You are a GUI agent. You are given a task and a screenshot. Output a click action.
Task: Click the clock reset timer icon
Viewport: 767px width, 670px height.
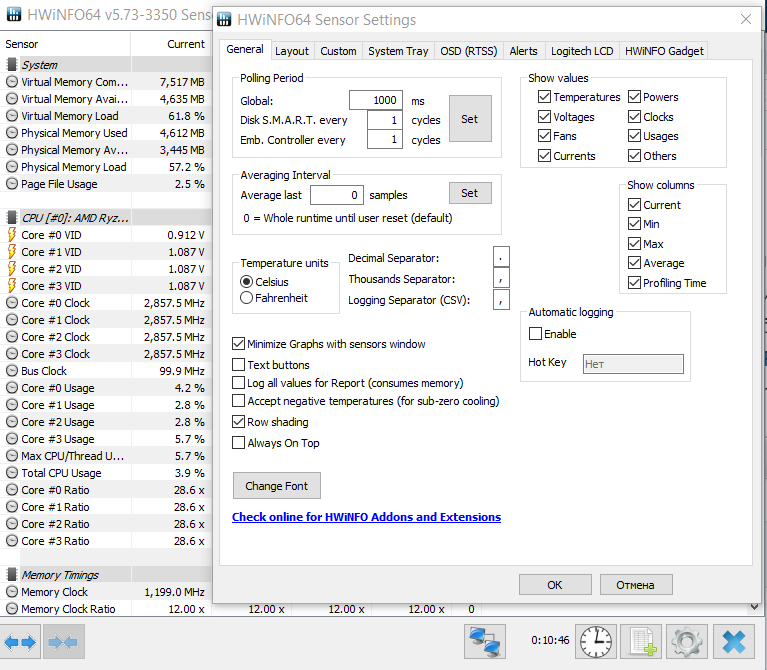pos(596,641)
